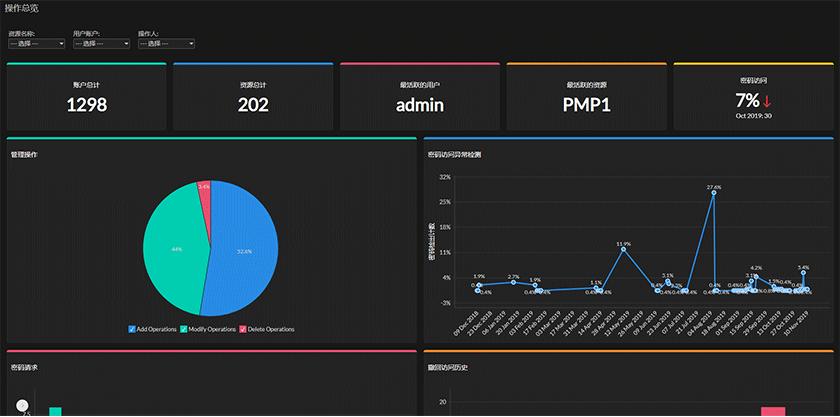Screen dimensions: 840x417
Task: Open the most active resource PMP1 card
Action: (x=587, y=96)
